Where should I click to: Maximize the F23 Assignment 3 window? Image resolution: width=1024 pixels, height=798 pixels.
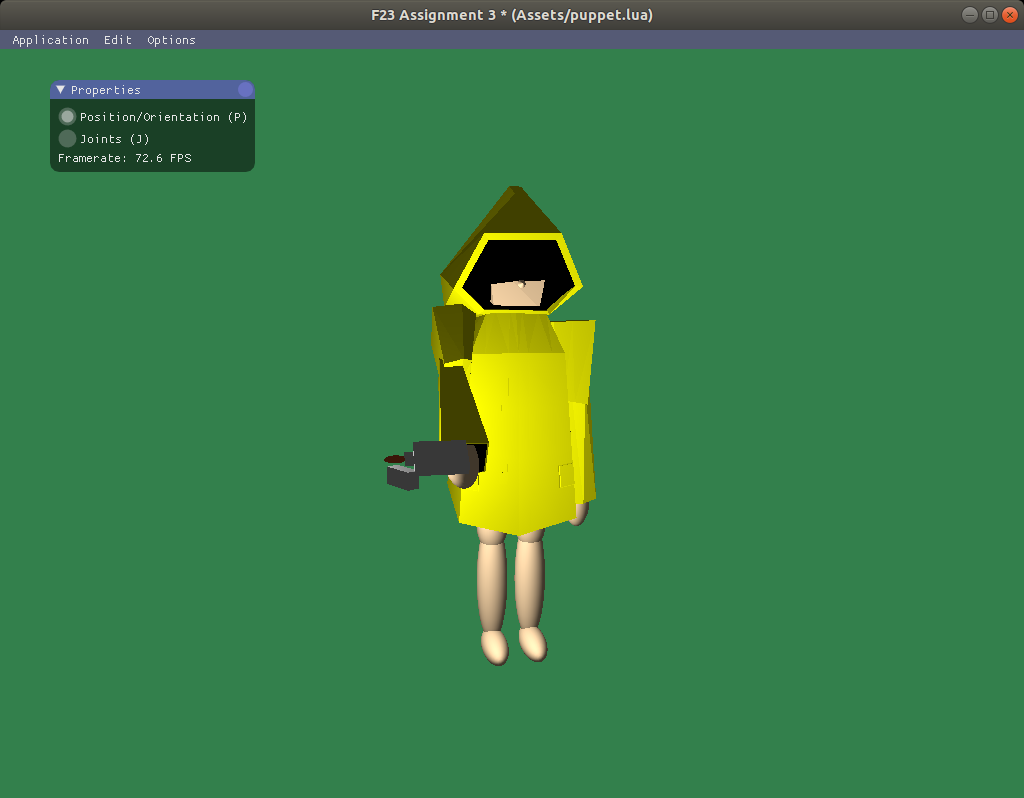(990, 14)
